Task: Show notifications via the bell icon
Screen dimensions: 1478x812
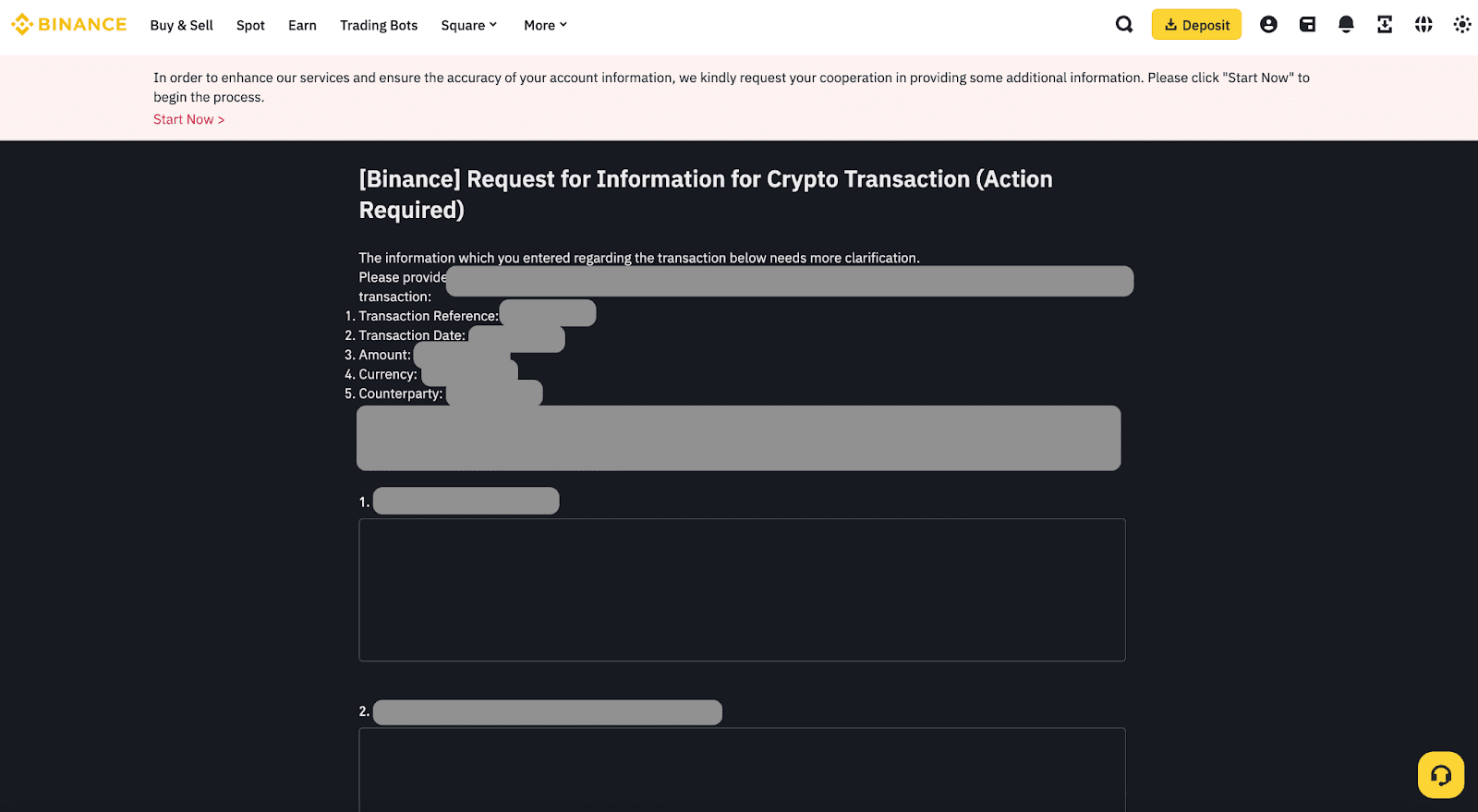Action: click(1346, 25)
